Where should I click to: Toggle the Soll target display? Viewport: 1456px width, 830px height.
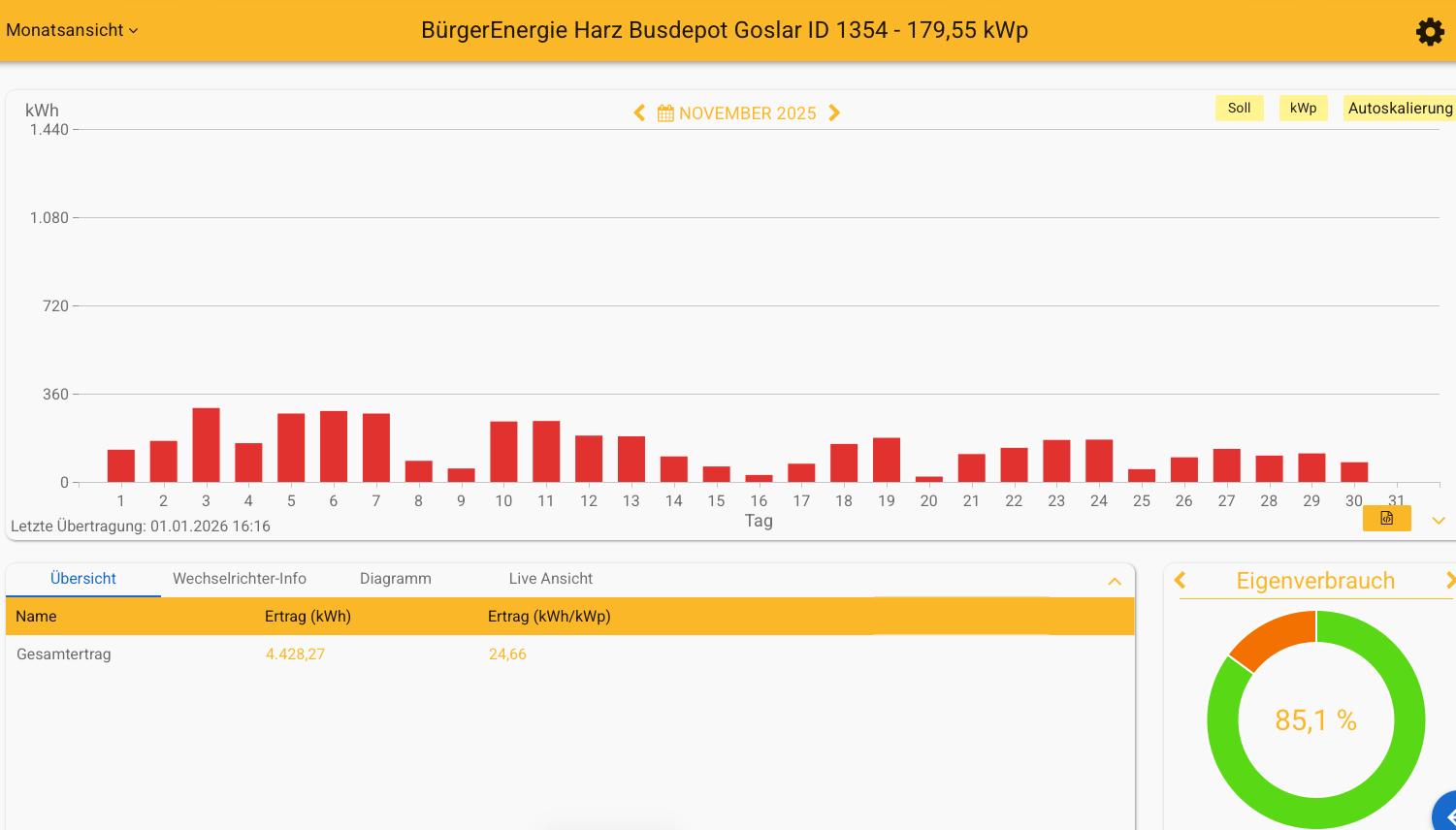point(1239,109)
